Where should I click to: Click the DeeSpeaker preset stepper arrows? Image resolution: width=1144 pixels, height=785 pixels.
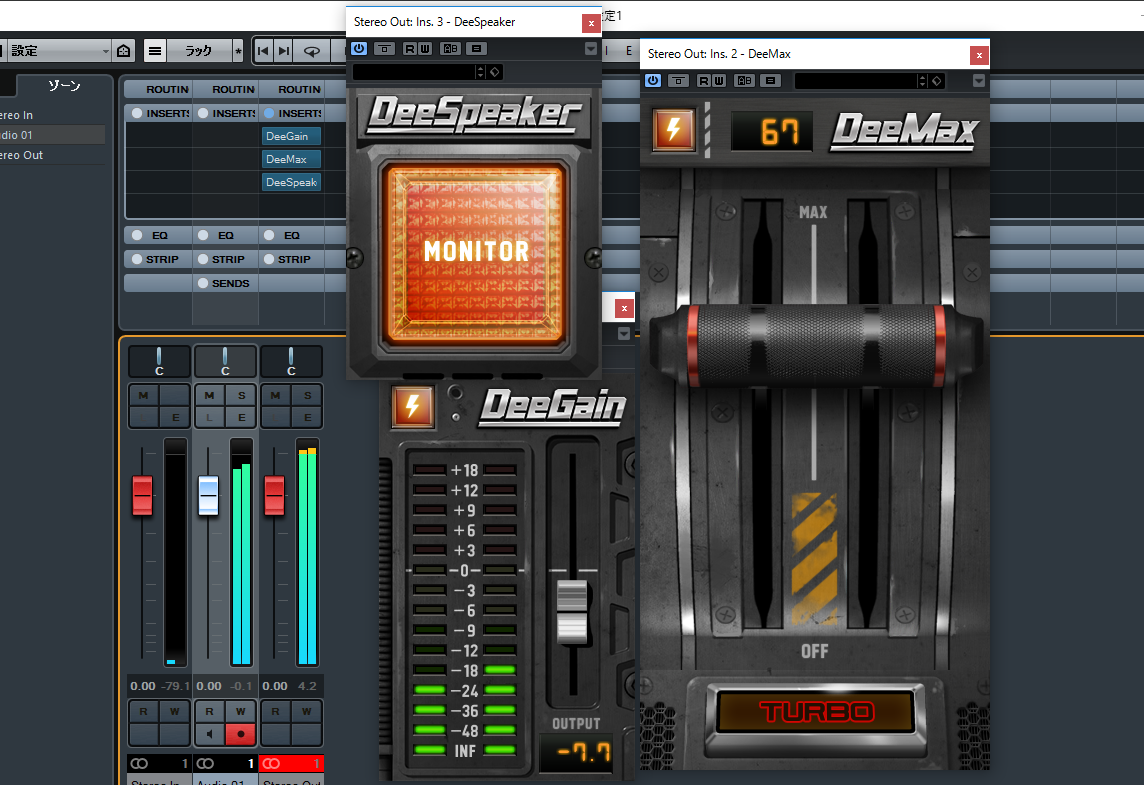coord(480,71)
